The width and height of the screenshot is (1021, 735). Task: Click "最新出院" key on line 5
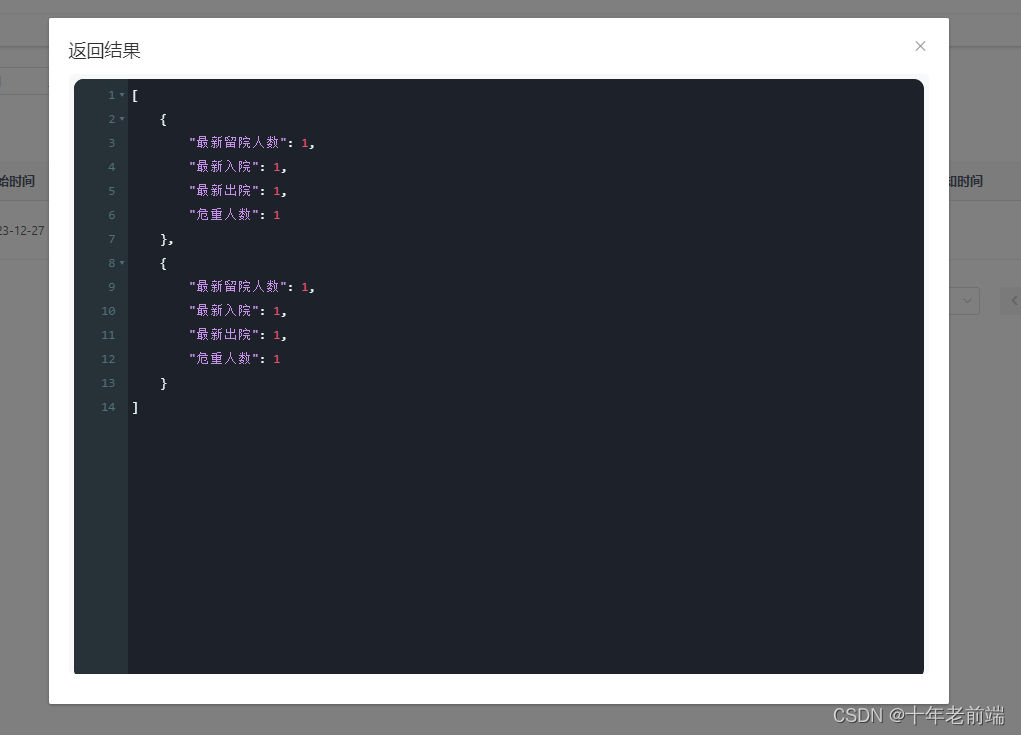223,191
